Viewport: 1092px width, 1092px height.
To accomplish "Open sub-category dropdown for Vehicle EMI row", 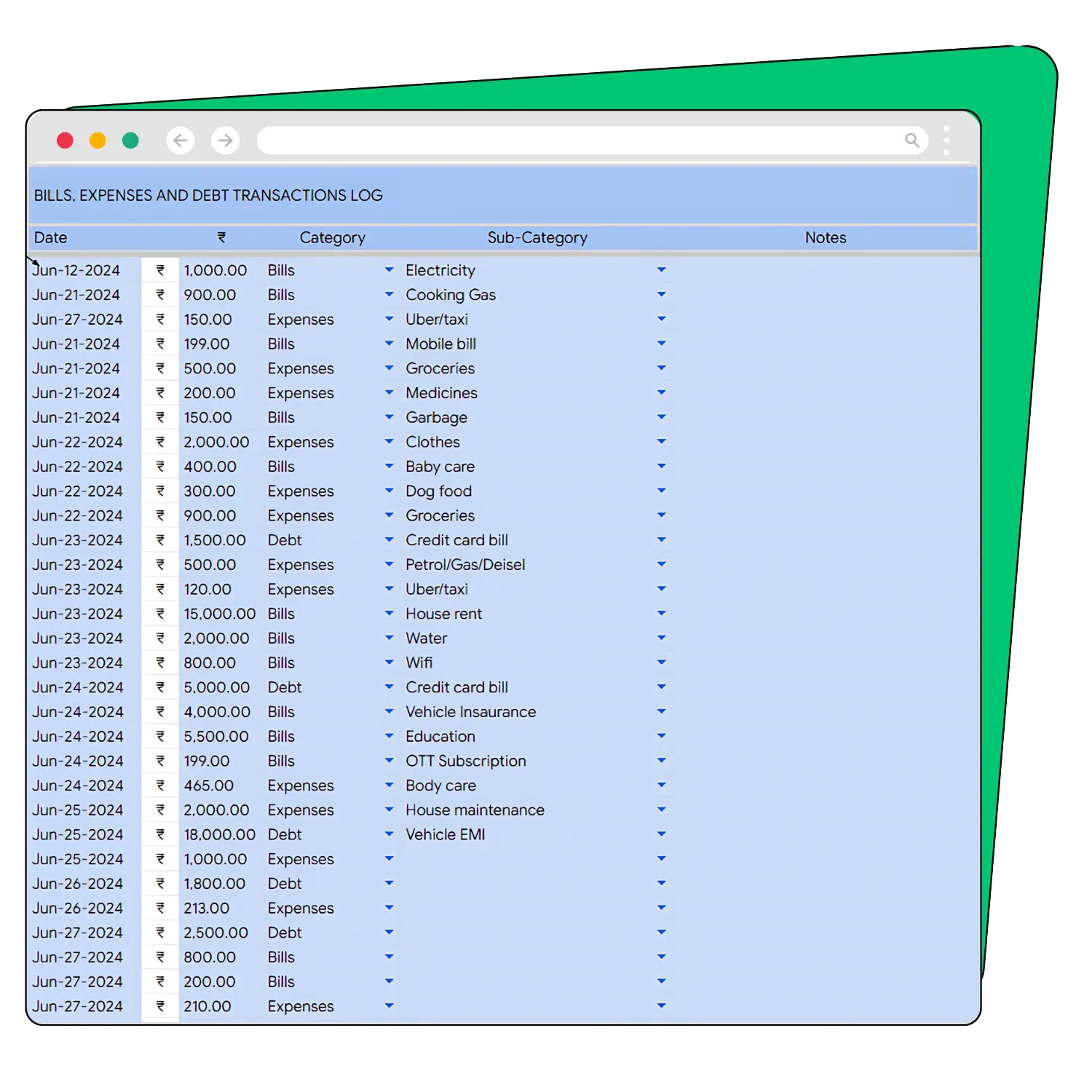I will 661,834.
